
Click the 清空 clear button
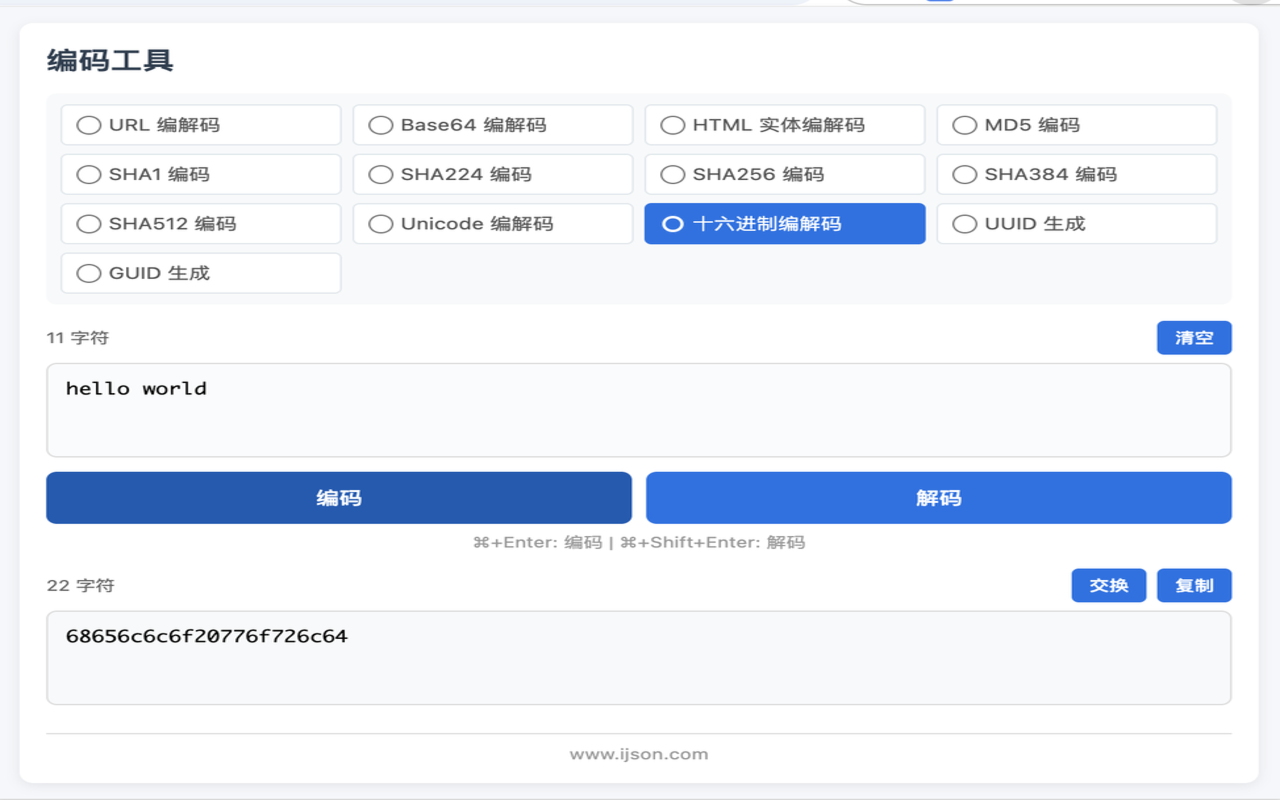click(x=1194, y=338)
